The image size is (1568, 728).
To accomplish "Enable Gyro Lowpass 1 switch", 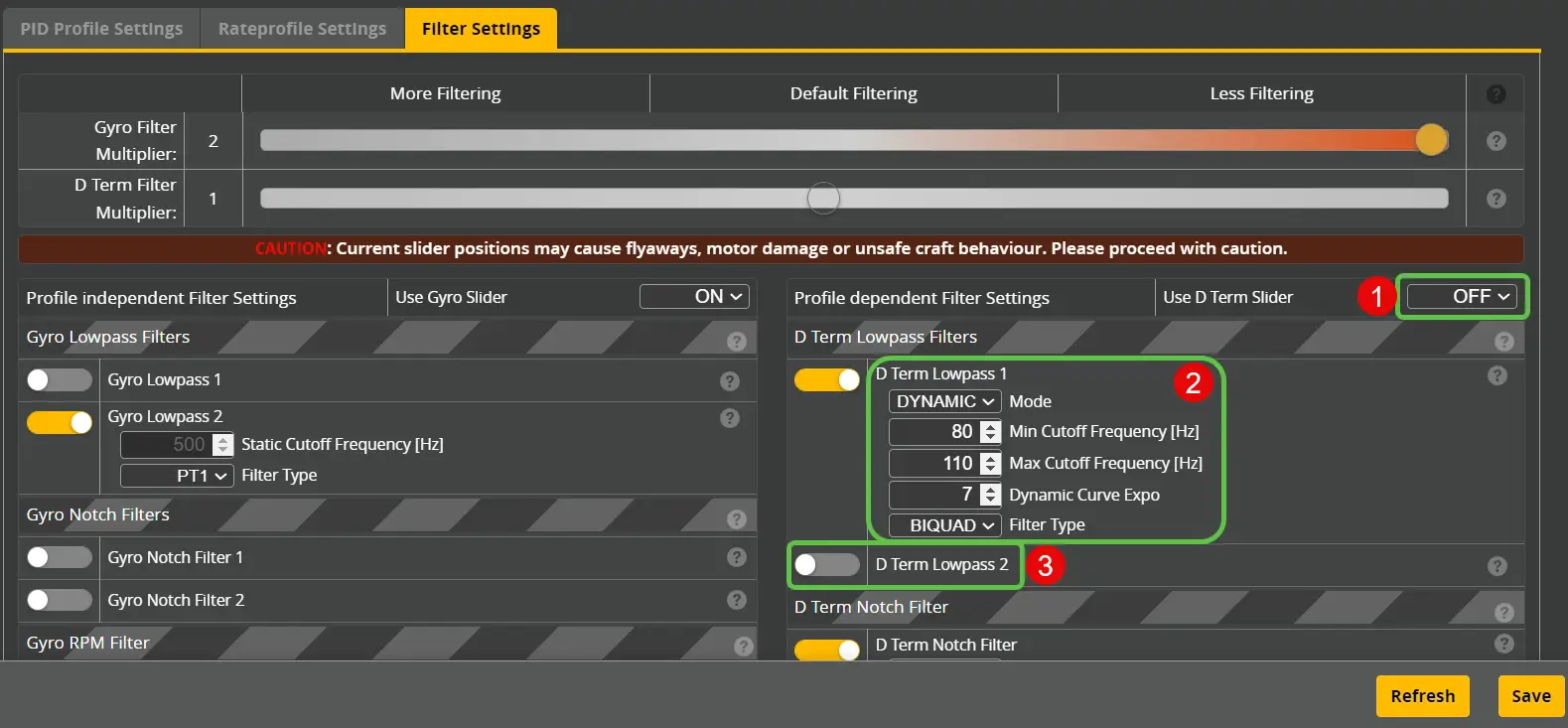I will (x=60, y=379).
